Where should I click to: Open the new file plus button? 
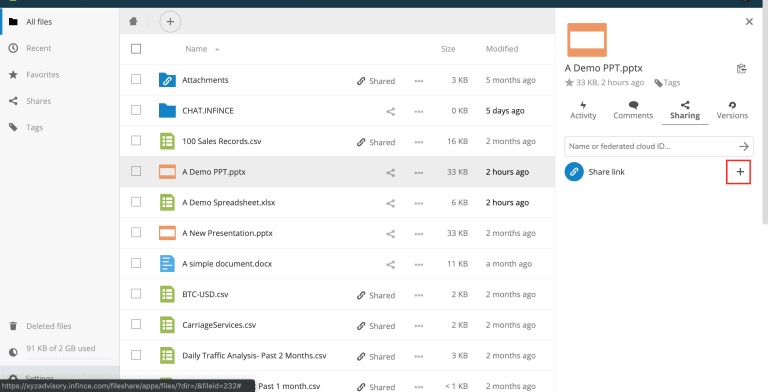pos(170,22)
